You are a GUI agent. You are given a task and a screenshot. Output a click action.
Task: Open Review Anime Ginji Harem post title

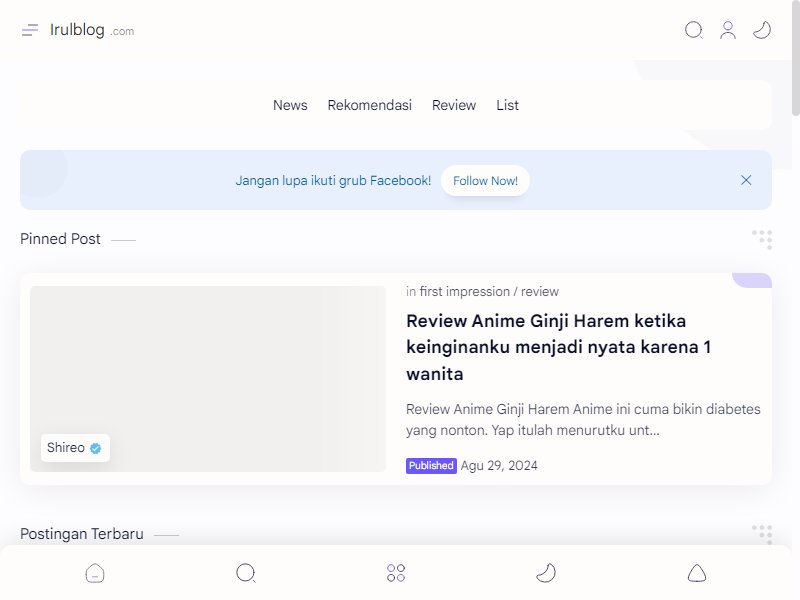click(558, 347)
